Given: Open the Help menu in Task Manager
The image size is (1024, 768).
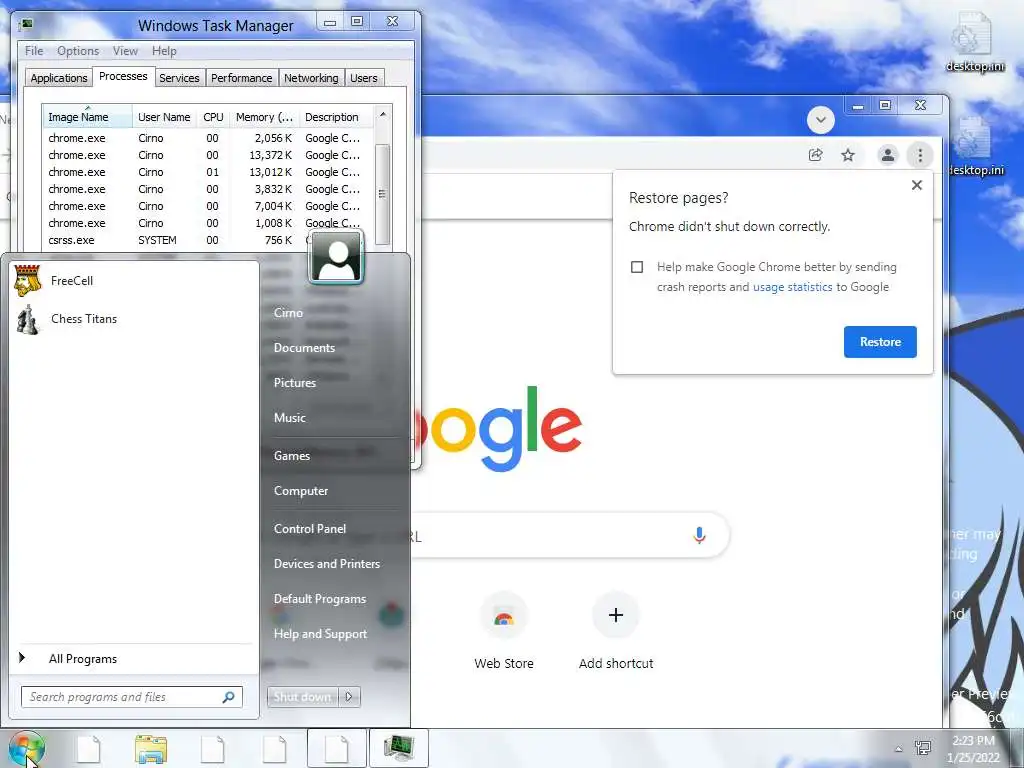Looking at the screenshot, I should click(165, 50).
